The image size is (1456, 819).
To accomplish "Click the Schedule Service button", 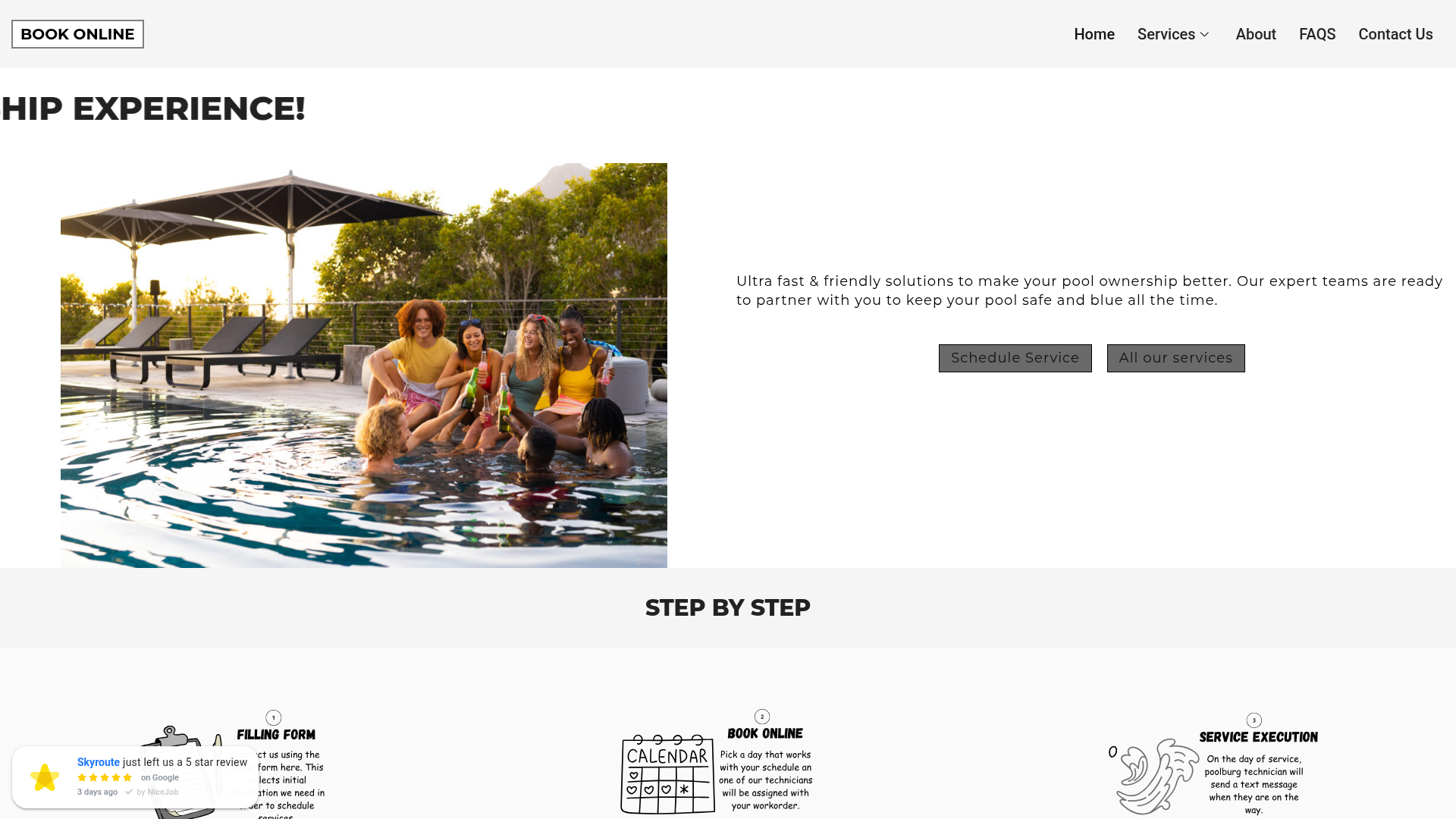I will point(1015,358).
